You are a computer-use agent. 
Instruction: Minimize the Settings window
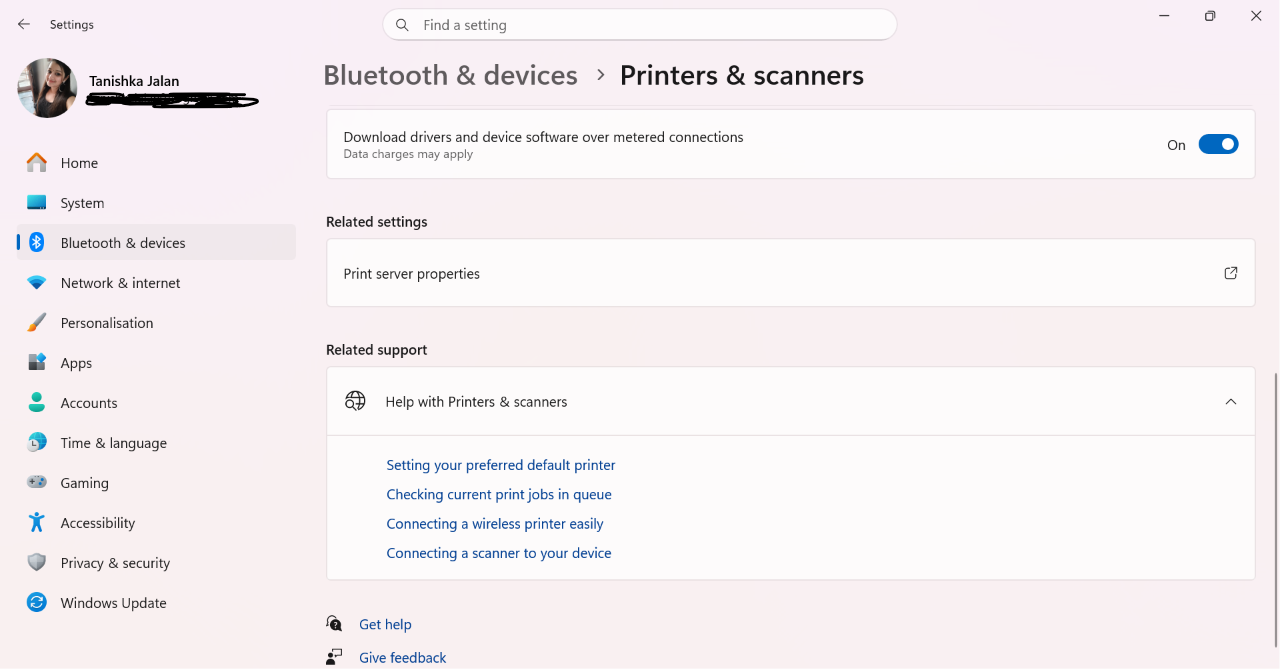click(1164, 16)
